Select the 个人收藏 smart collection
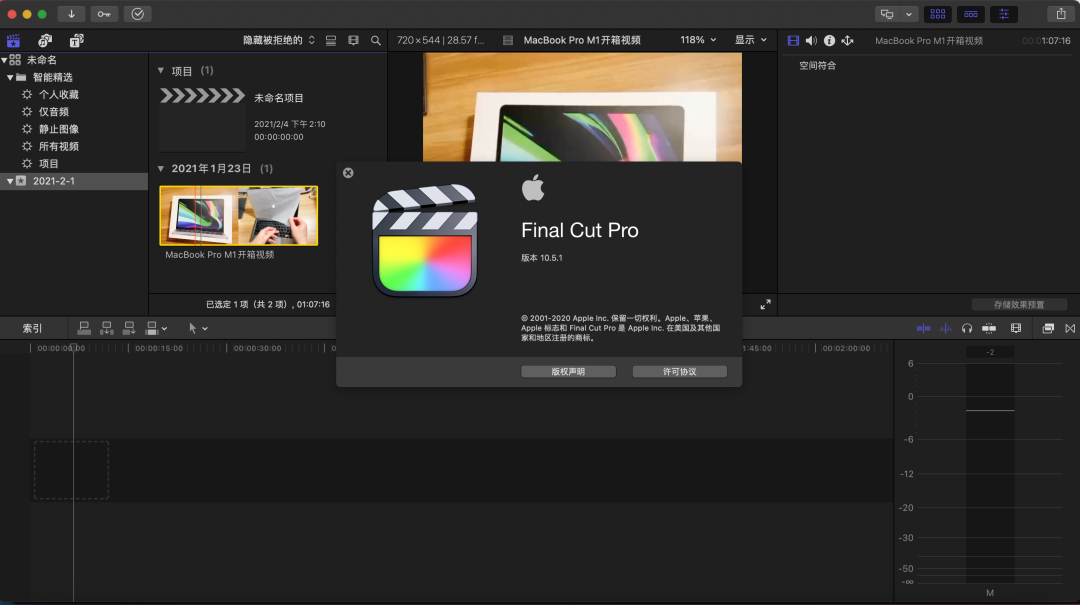The image size is (1080, 605). [x=59, y=94]
